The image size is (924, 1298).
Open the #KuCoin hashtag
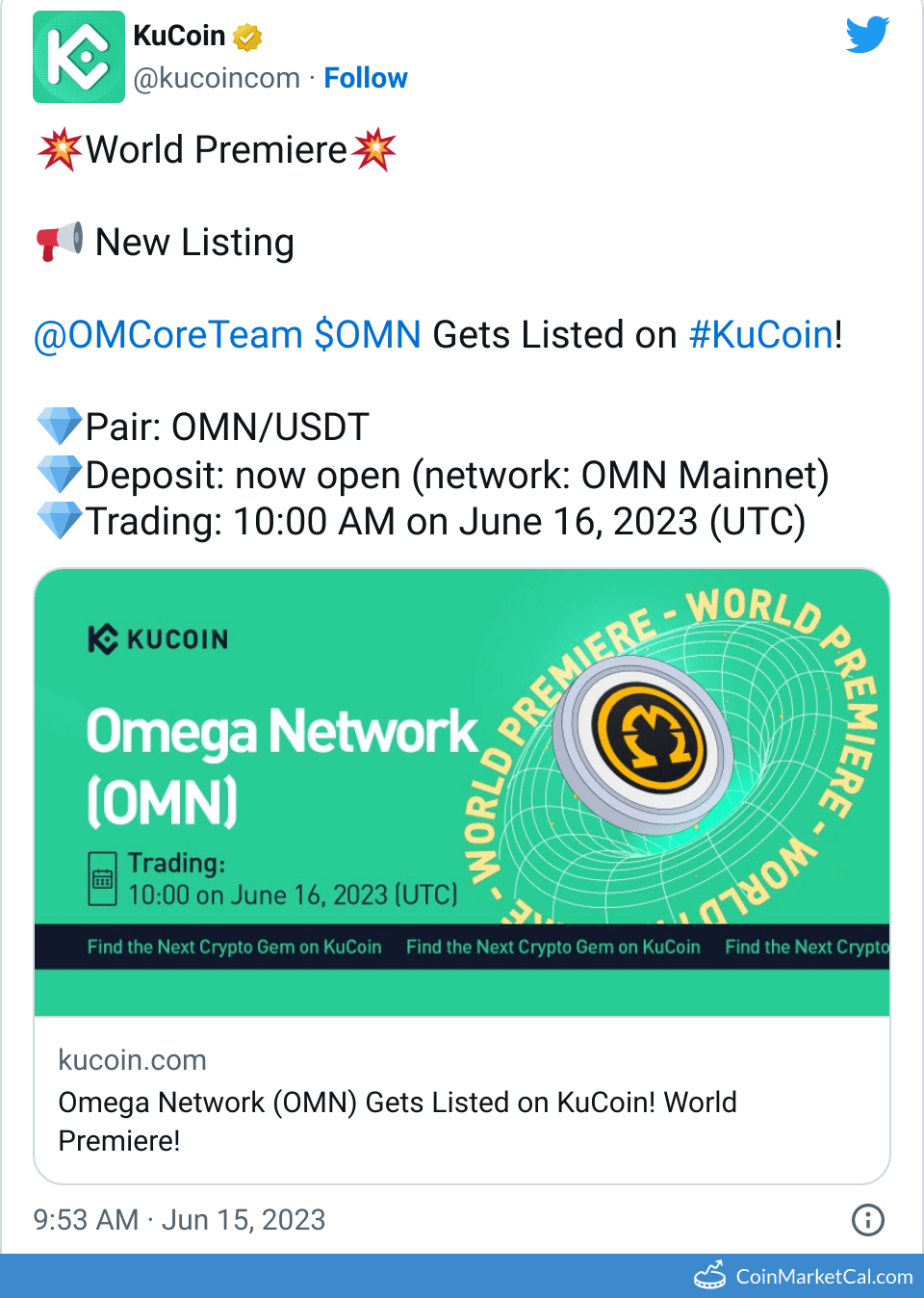click(761, 335)
